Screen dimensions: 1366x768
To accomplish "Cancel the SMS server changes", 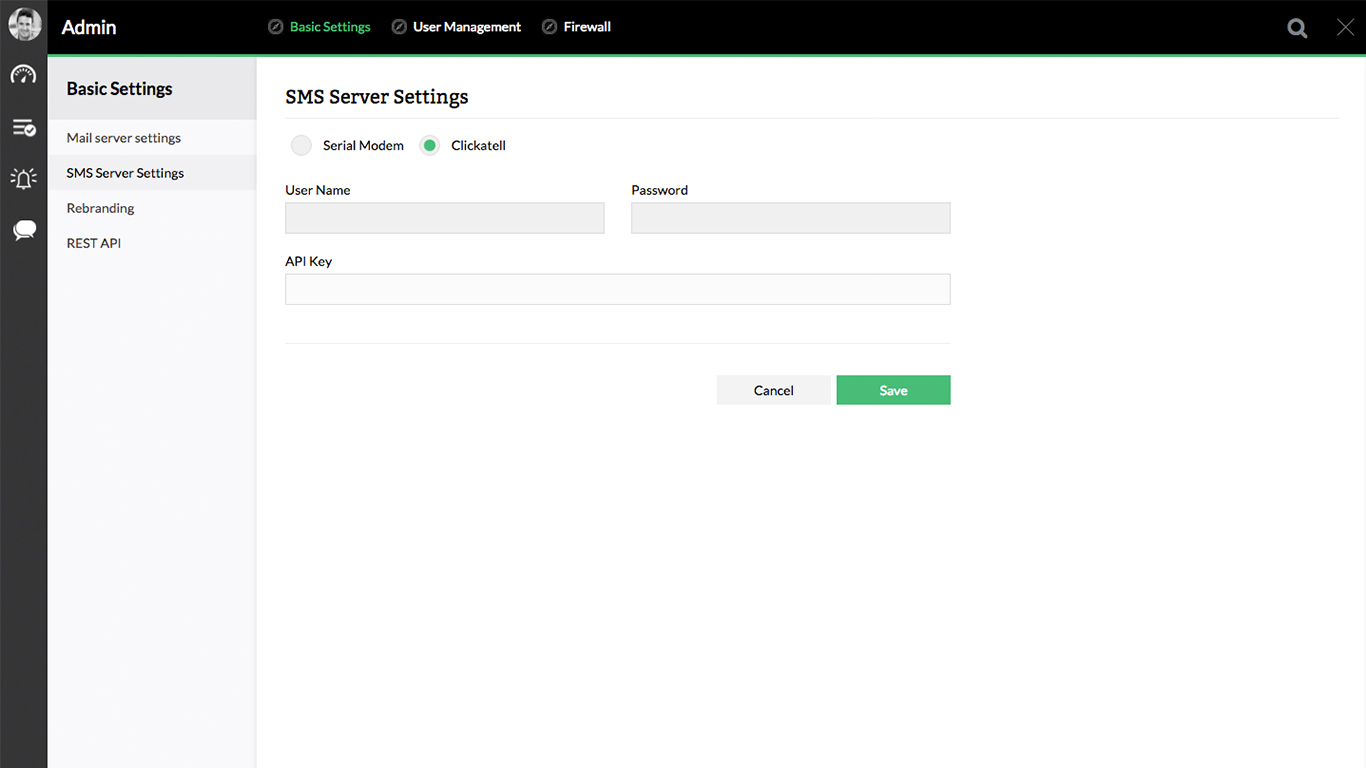I will (773, 390).
